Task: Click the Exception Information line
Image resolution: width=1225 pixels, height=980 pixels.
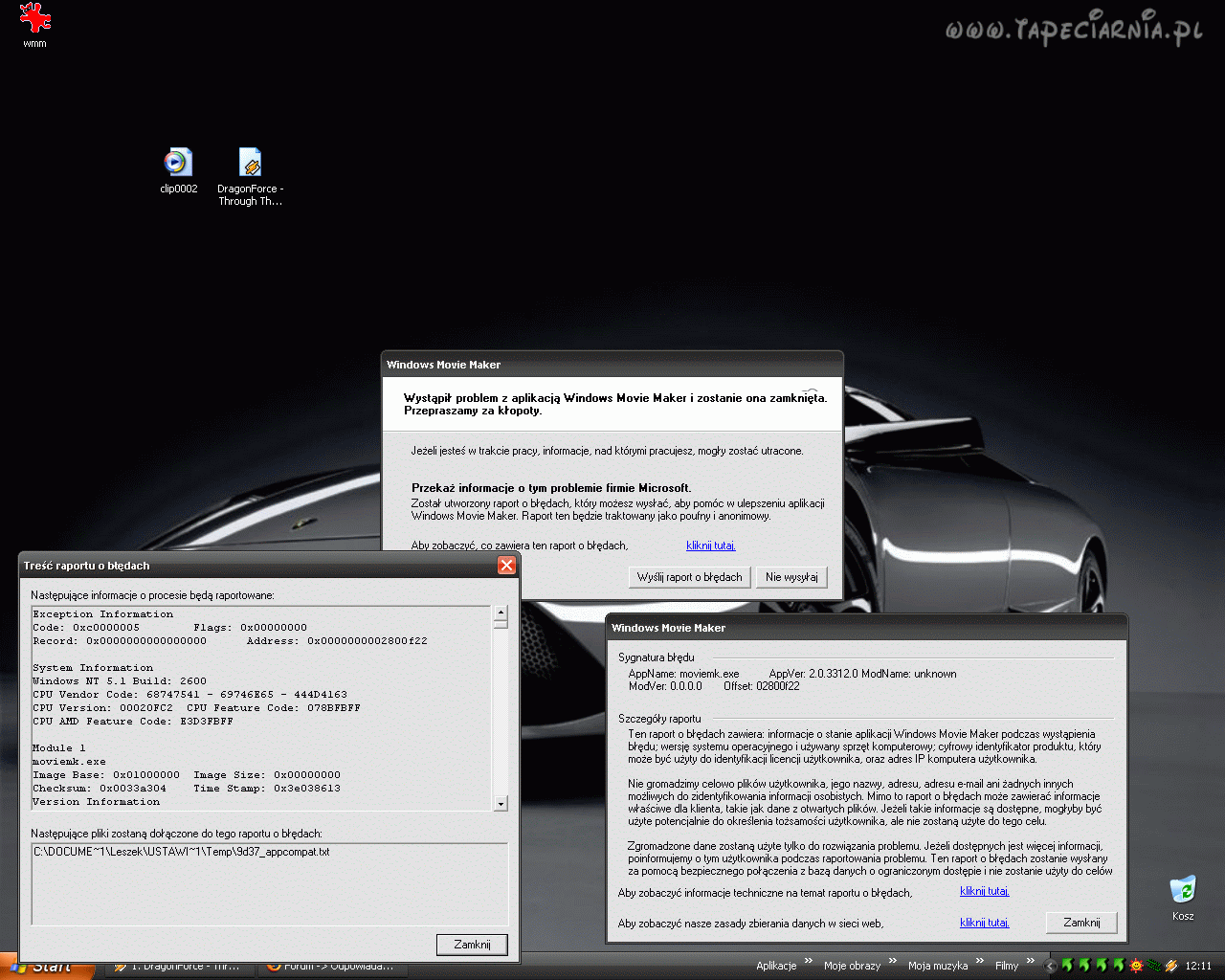Action: click(x=103, y=614)
